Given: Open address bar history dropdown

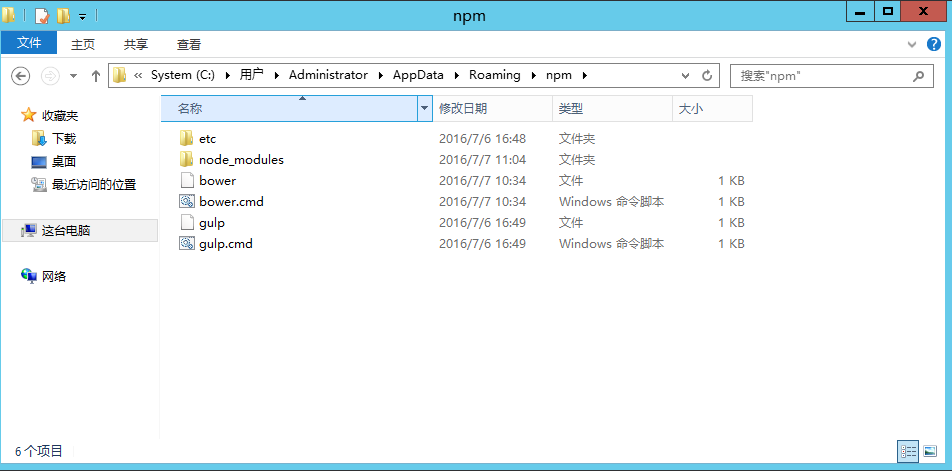Looking at the screenshot, I should pos(685,76).
